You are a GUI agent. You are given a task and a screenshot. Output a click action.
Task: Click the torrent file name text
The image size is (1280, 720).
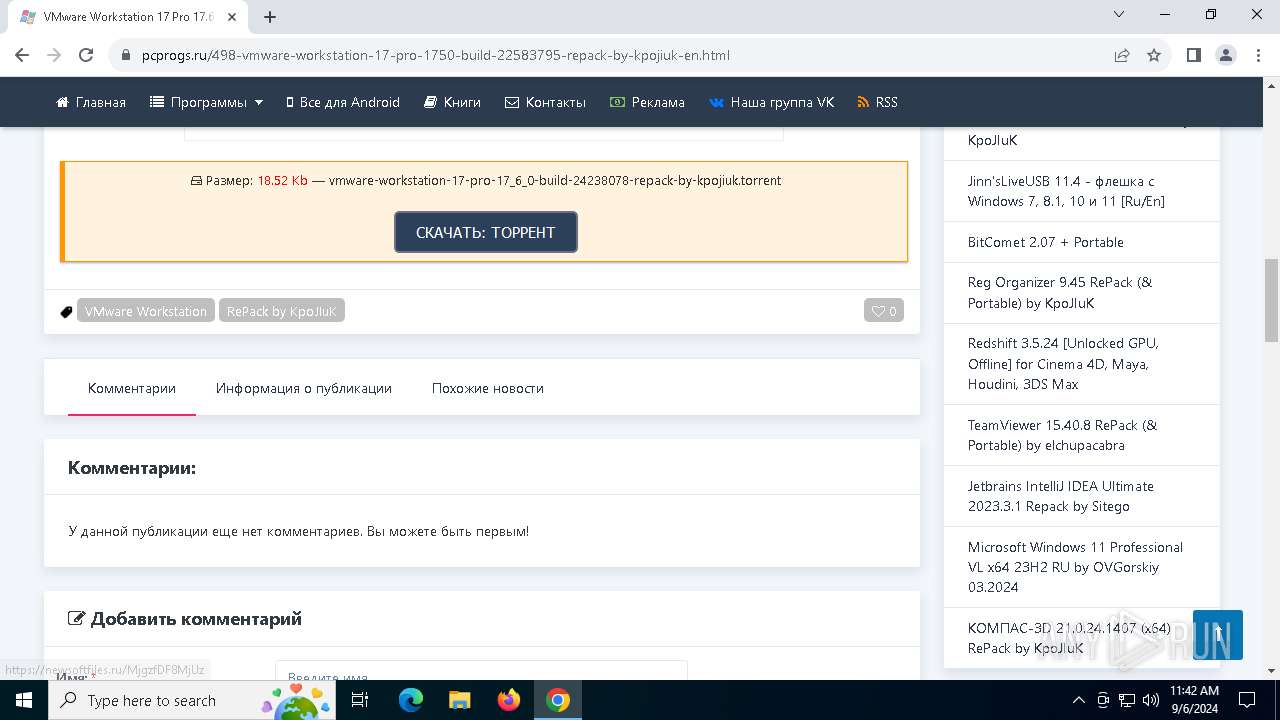coord(555,180)
